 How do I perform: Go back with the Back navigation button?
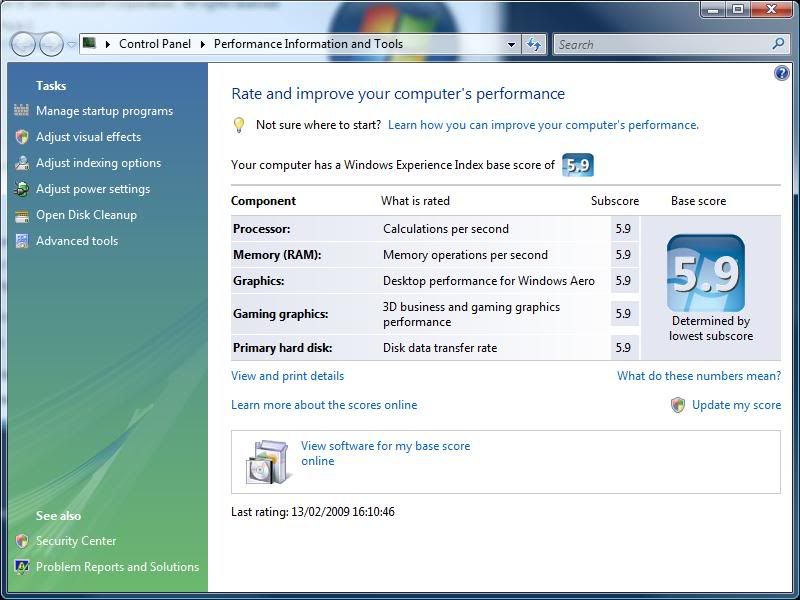coord(23,44)
